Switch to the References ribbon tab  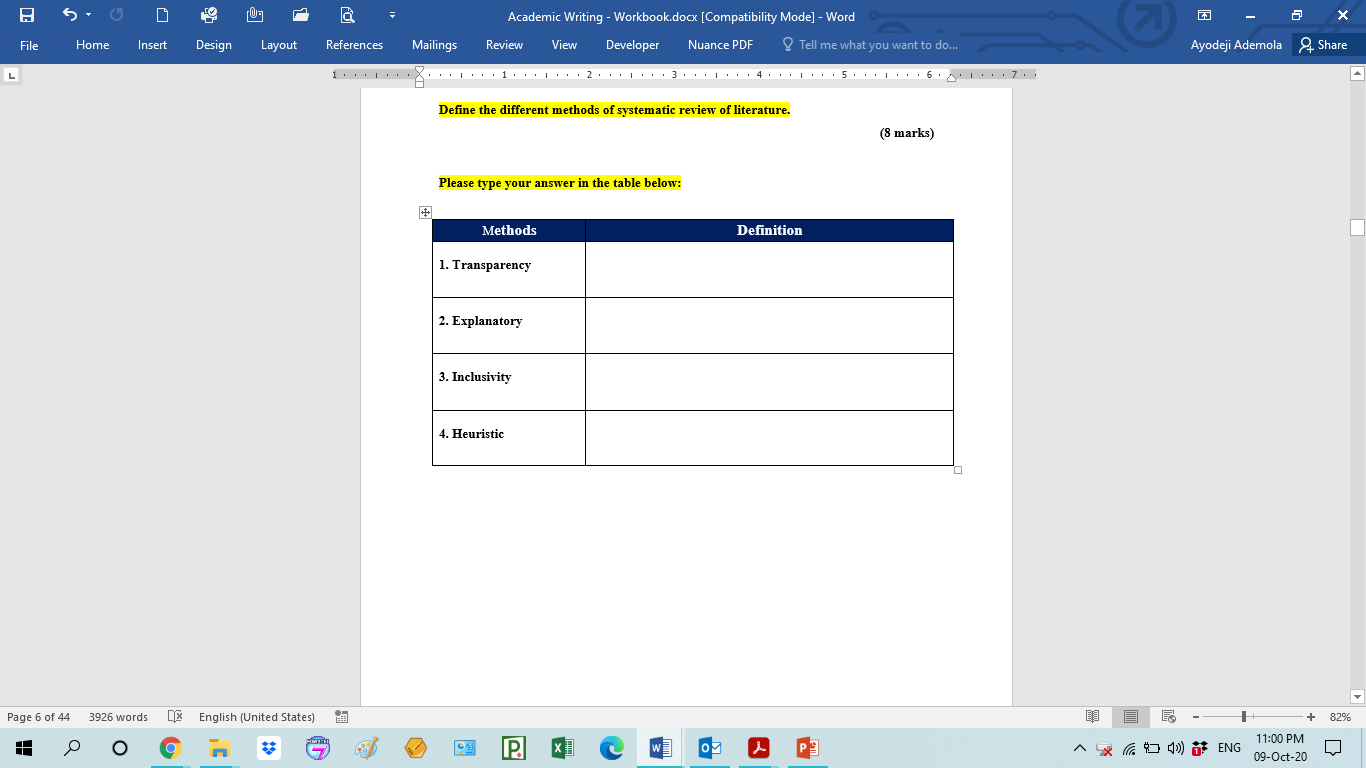pos(354,45)
